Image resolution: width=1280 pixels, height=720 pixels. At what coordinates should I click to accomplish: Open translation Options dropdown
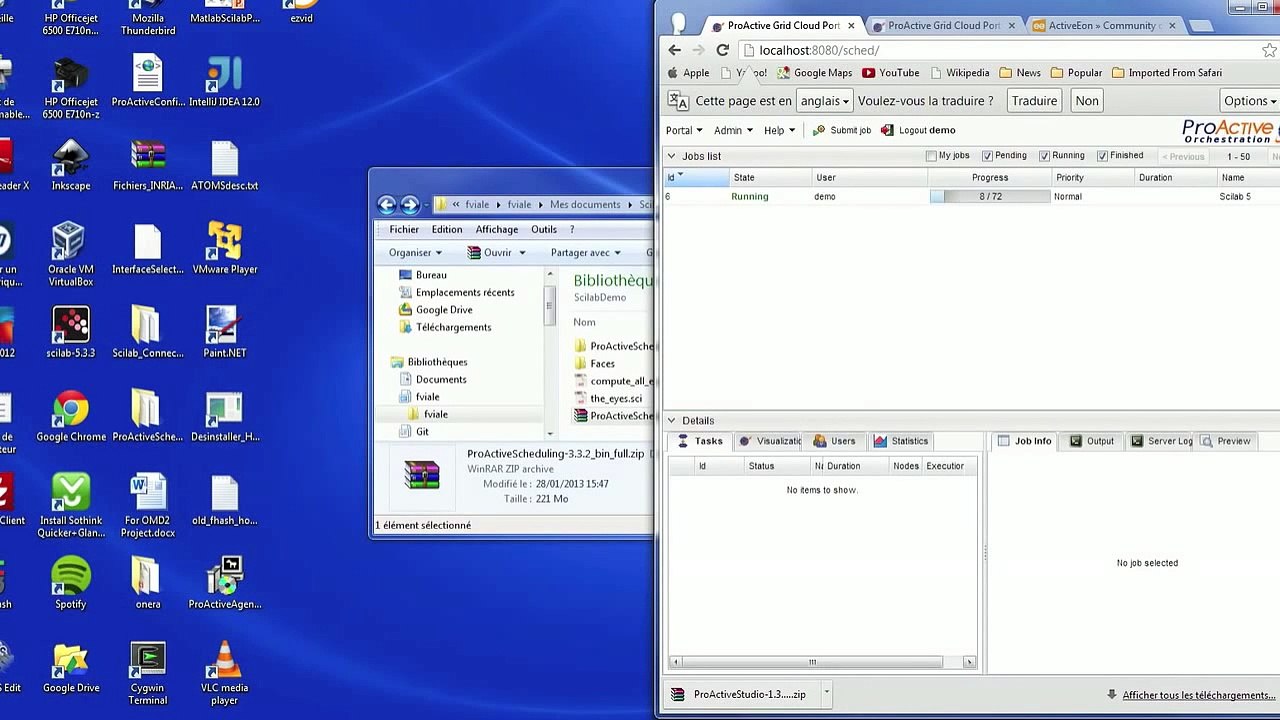[1250, 100]
